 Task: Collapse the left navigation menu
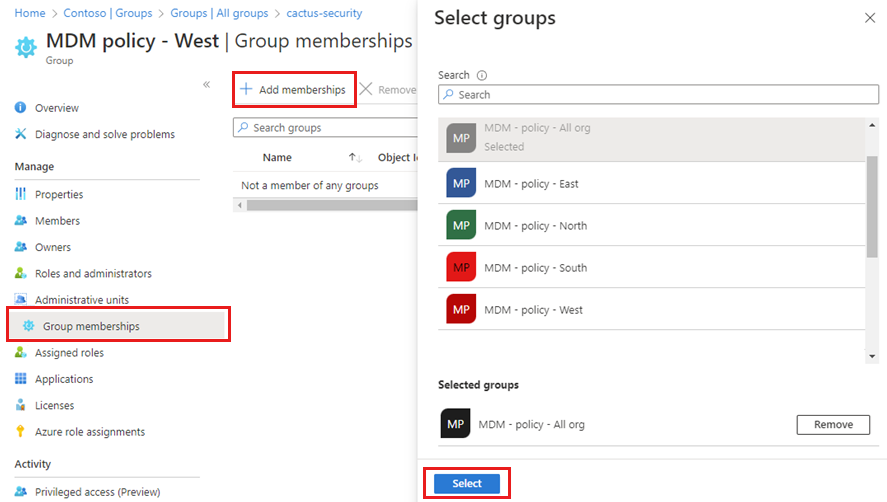tap(207, 85)
